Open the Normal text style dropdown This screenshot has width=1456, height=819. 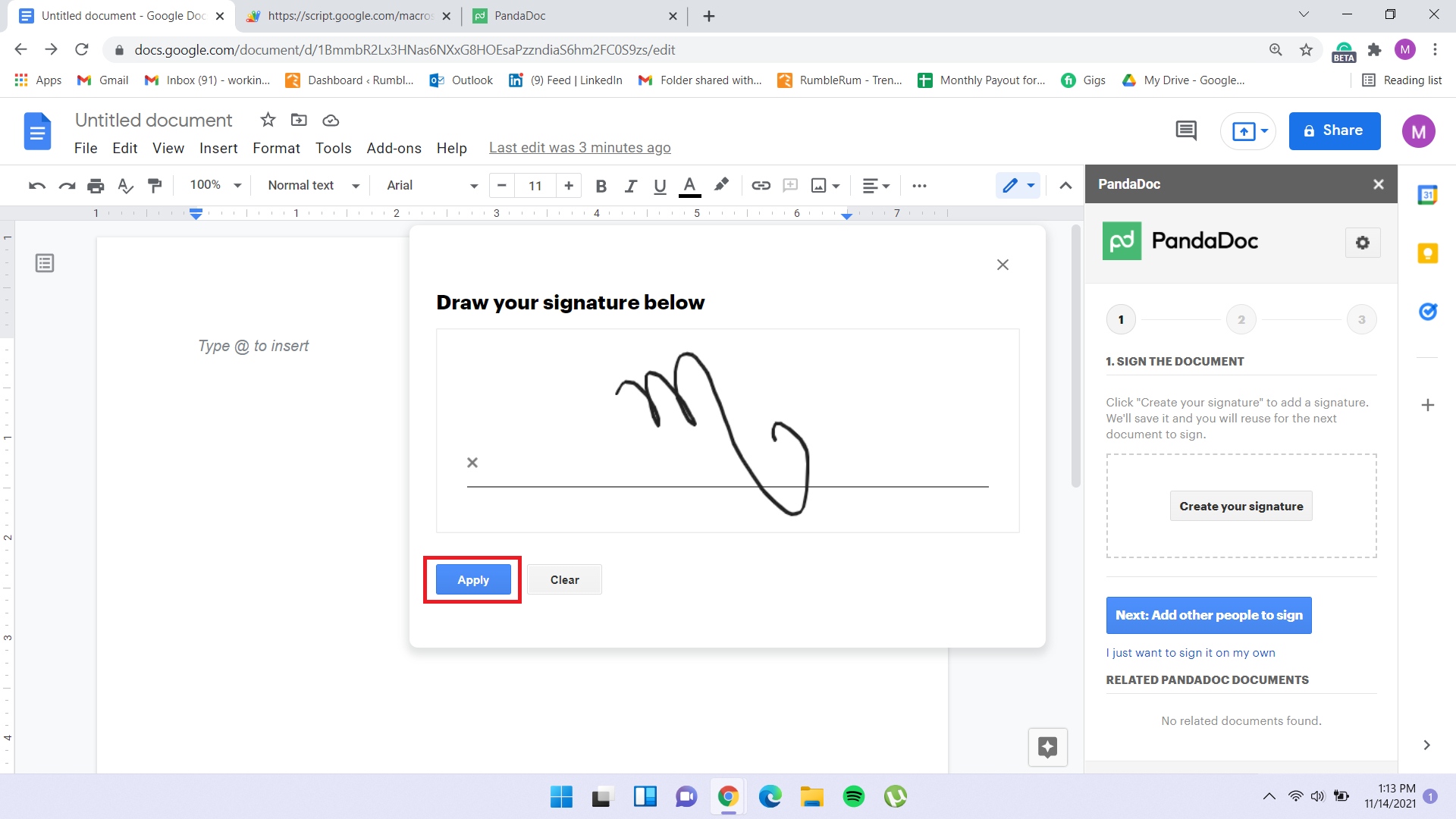tap(313, 186)
